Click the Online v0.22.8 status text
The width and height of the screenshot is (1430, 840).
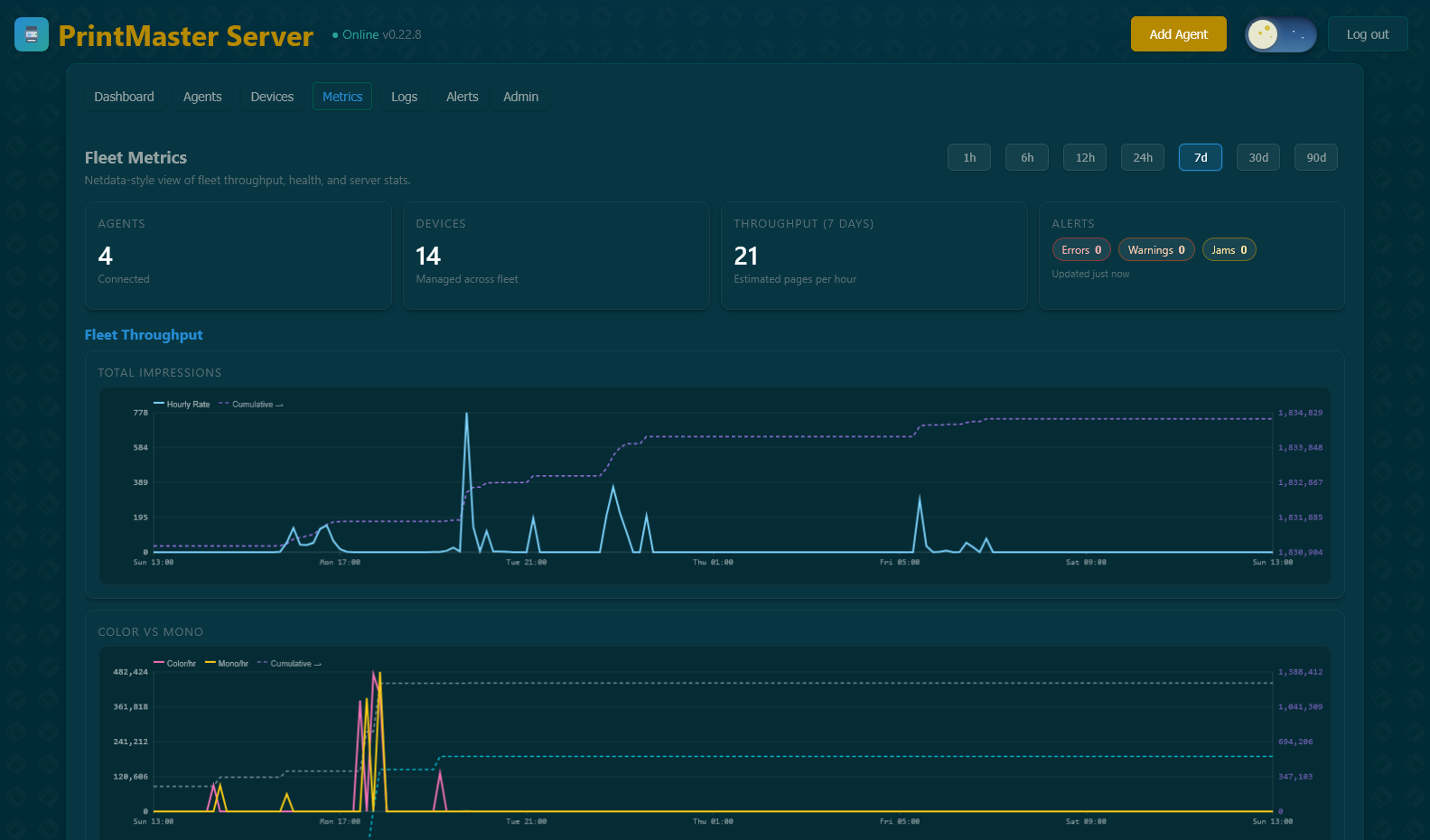pos(377,34)
